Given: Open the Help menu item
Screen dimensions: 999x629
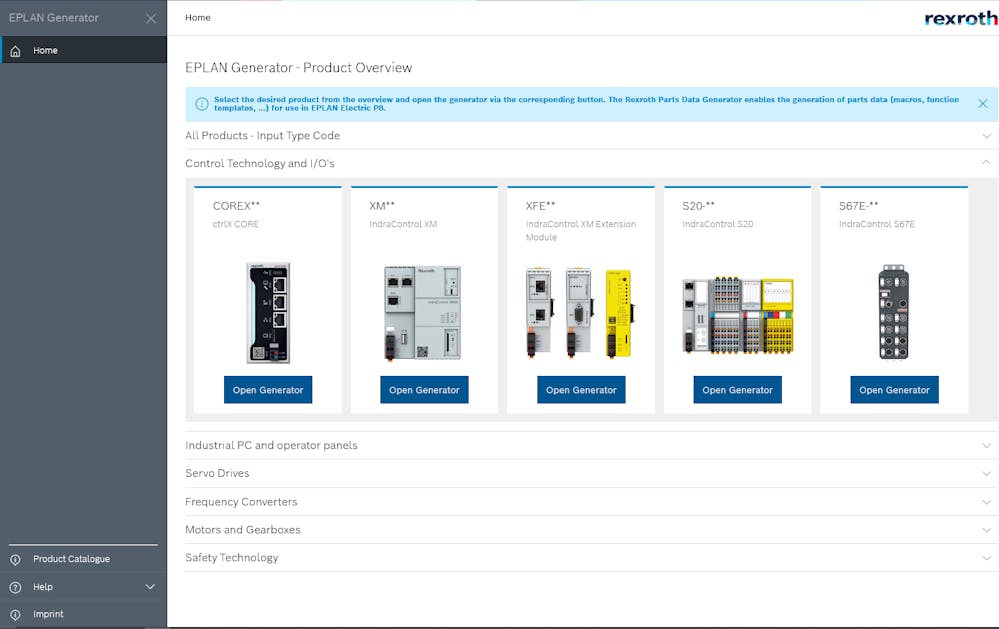Looking at the screenshot, I should (x=83, y=586).
